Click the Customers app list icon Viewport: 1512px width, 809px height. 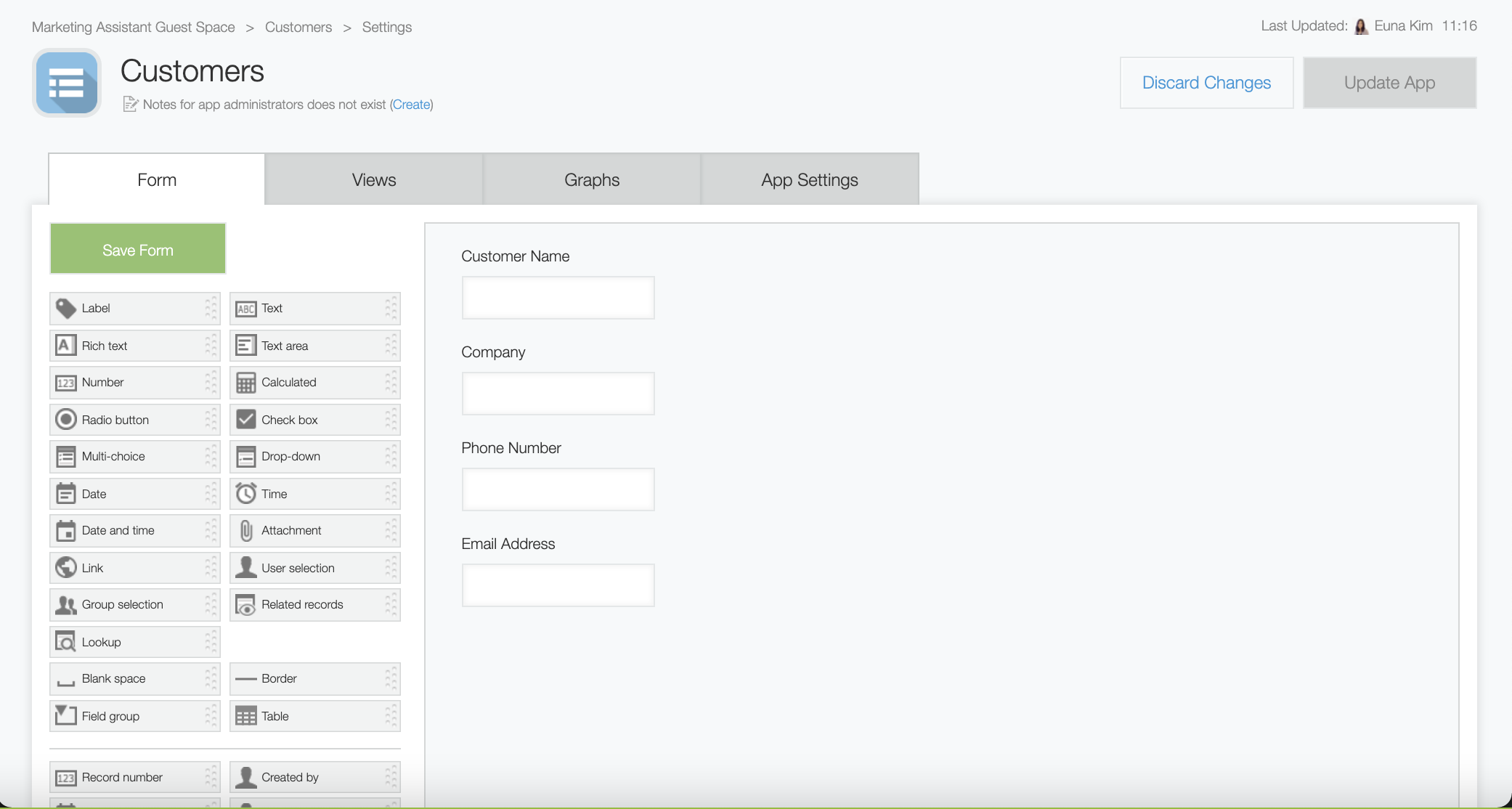(x=67, y=83)
